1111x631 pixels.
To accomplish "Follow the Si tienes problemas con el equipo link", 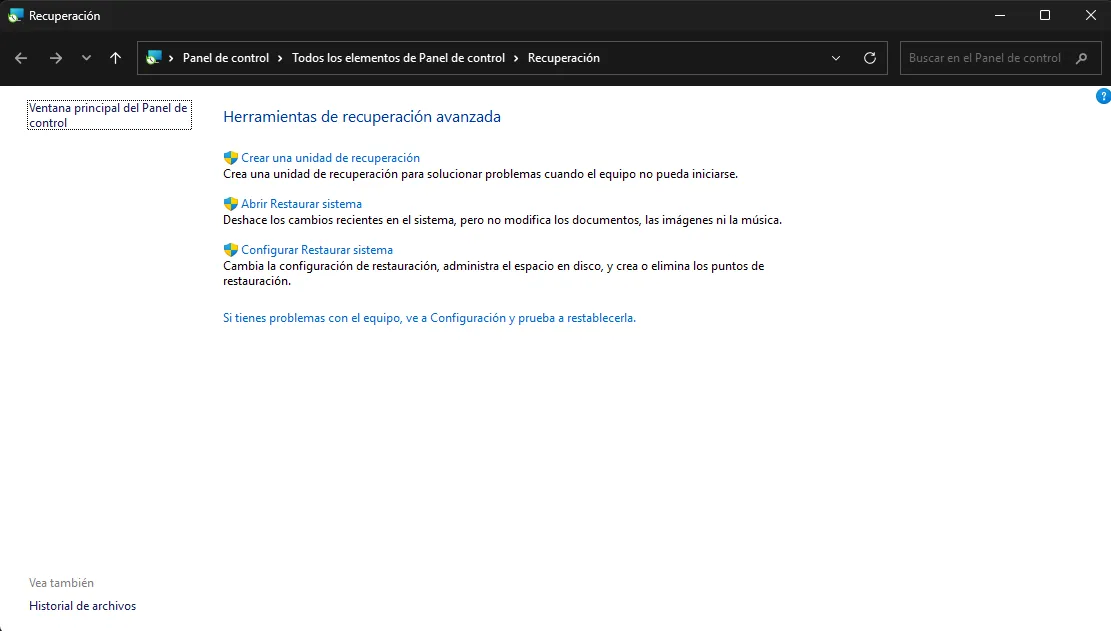I will click(x=429, y=318).
